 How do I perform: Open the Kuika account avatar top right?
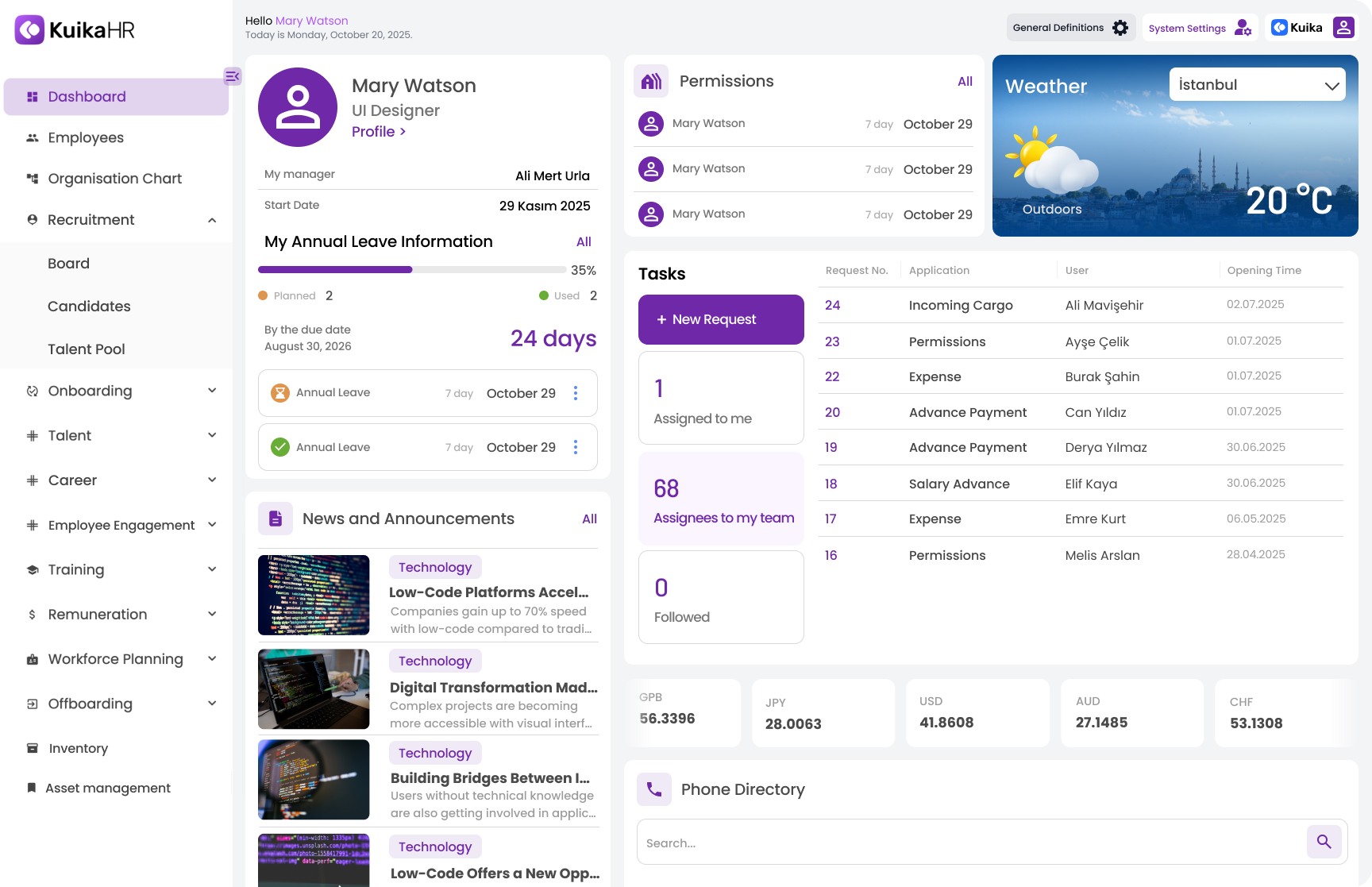(1343, 27)
